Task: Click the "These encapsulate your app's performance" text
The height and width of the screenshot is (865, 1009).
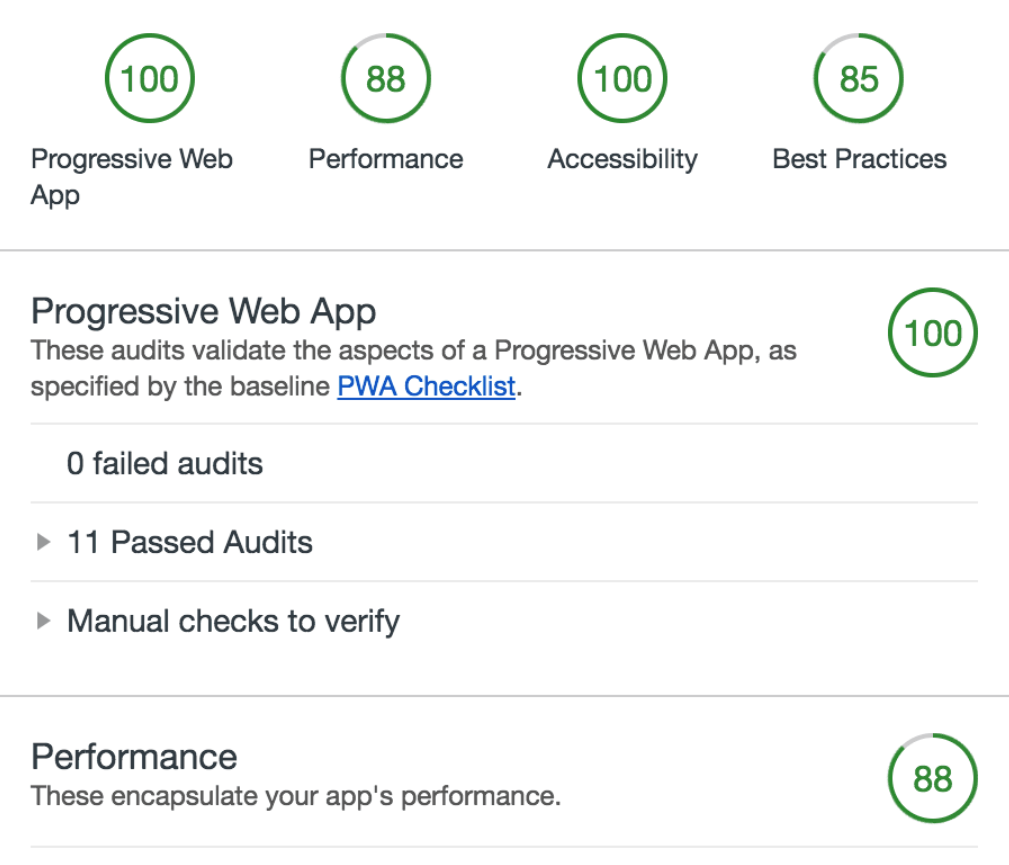Action: 296,797
